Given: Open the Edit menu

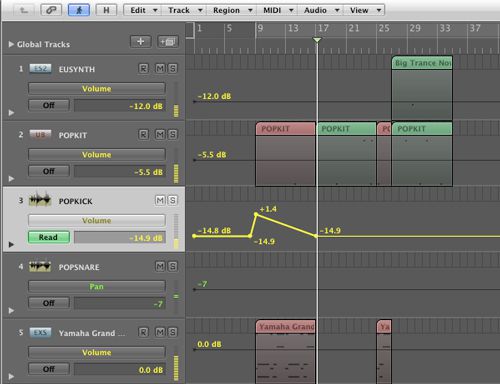Looking at the screenshot, I should pyautogui.click(x=143, y=10).
